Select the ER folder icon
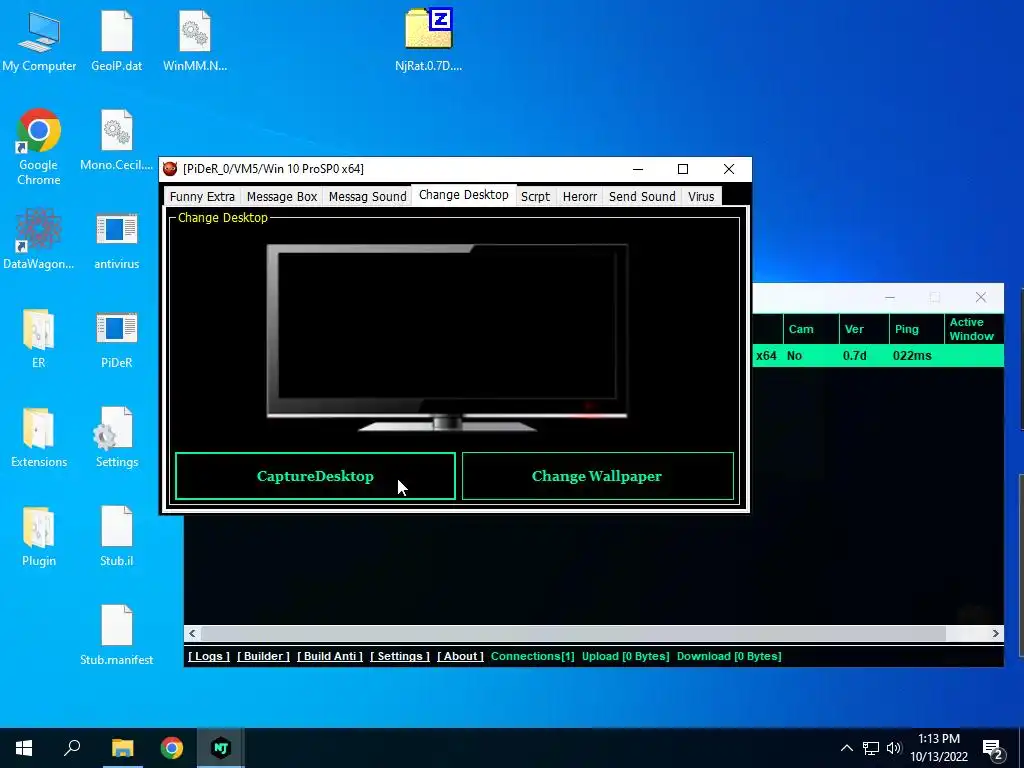 [39, 338]
